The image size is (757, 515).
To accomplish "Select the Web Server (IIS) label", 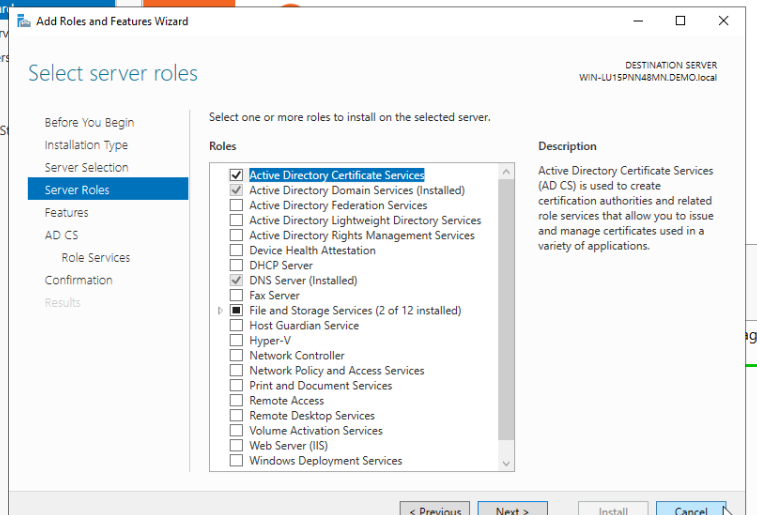I will tap(288, 445).
